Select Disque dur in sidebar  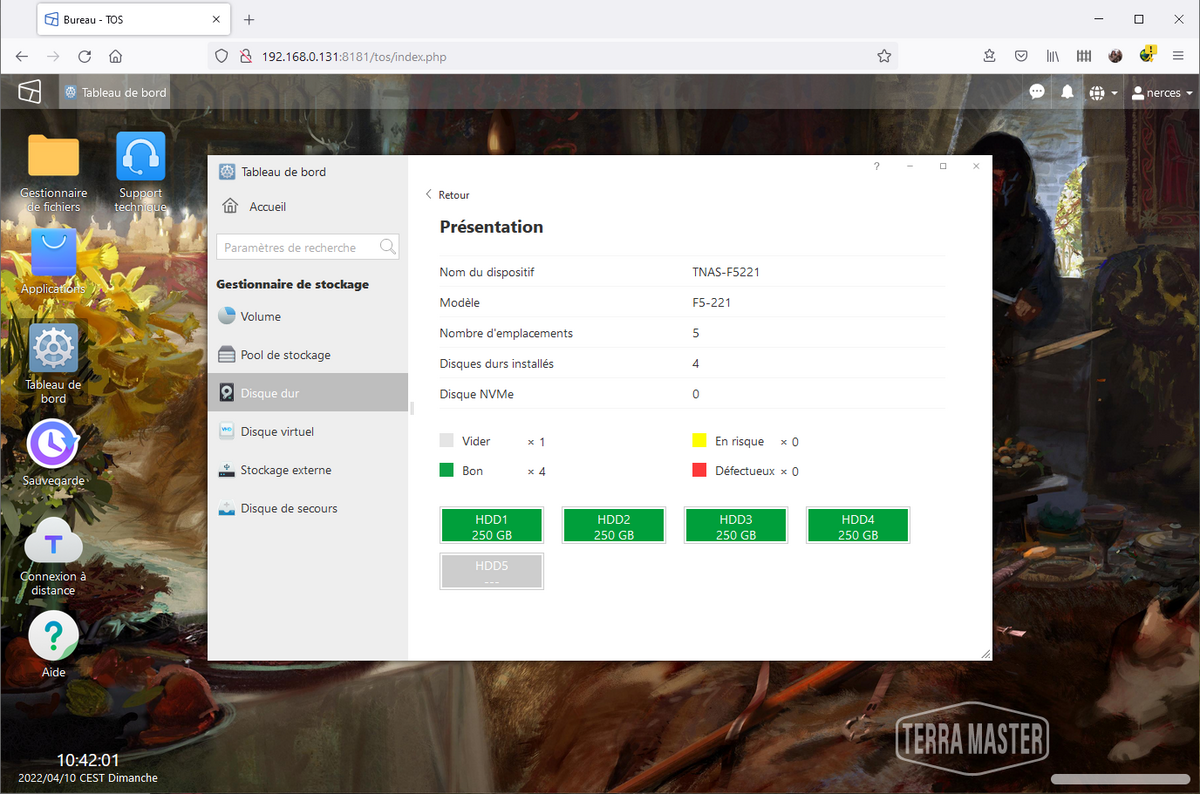(308, 393)
